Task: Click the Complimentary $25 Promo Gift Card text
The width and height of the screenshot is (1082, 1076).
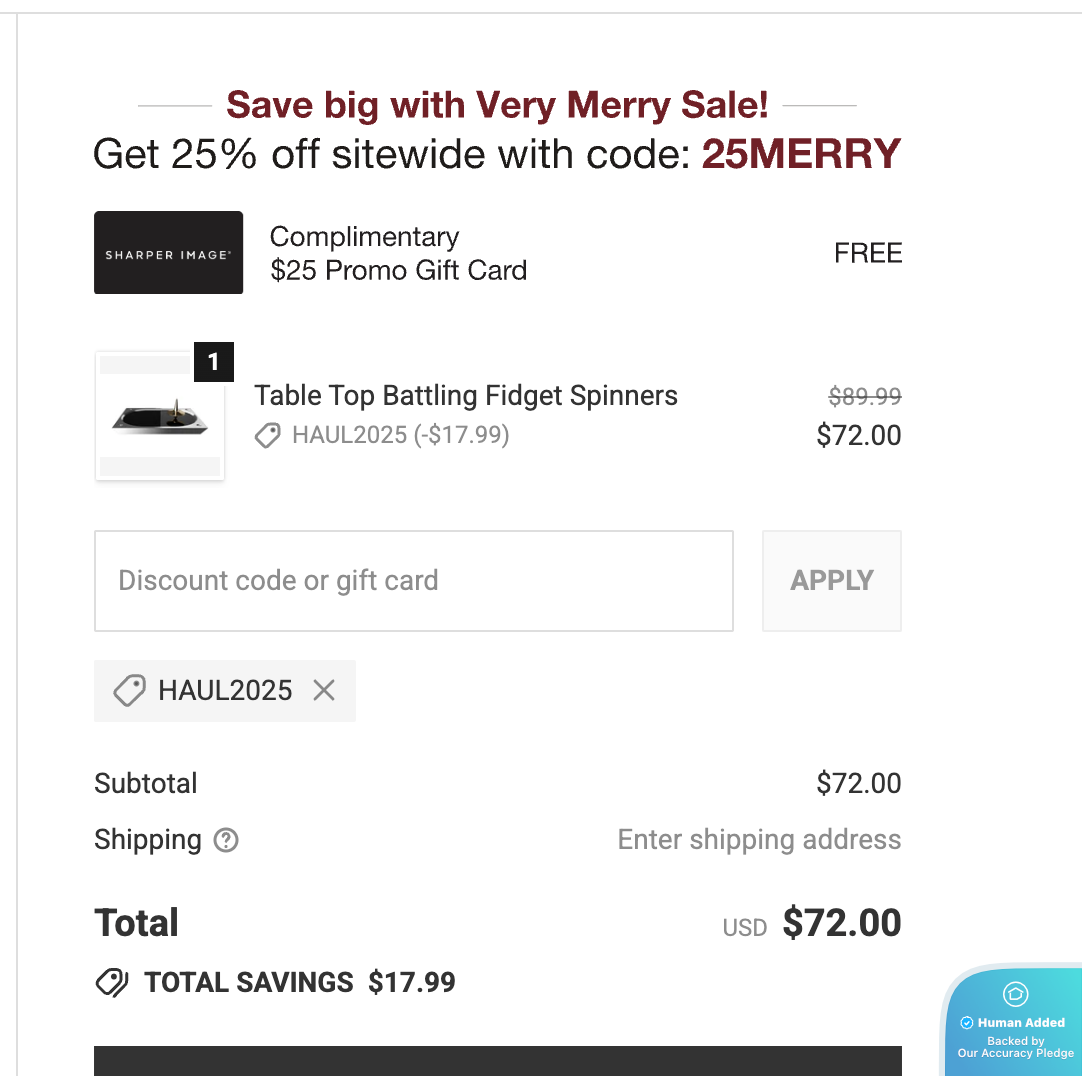Action: pyautogui.click(x=398, y=253)
